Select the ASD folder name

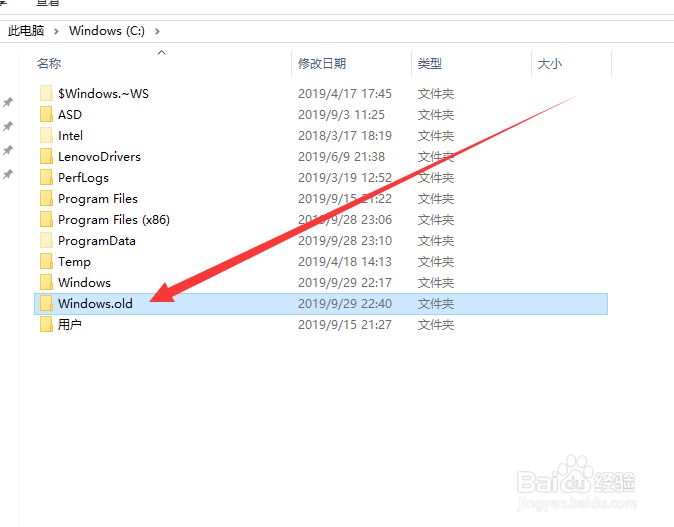coord(70,115)
